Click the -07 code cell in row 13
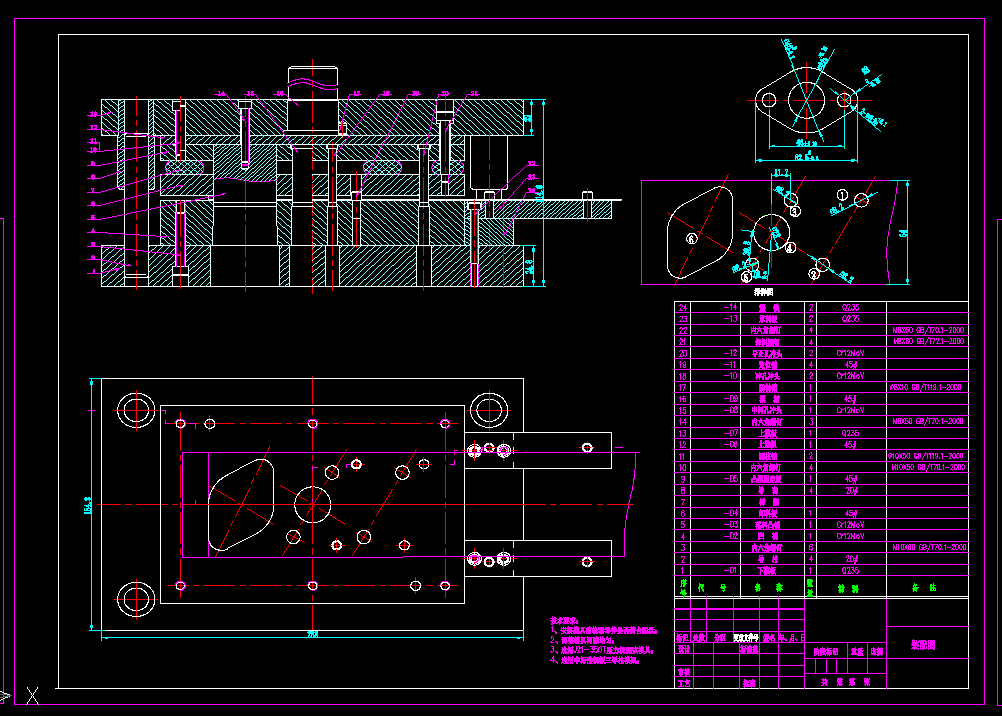The height and width of the screenshot is (716, 1002). pos(730,433)
